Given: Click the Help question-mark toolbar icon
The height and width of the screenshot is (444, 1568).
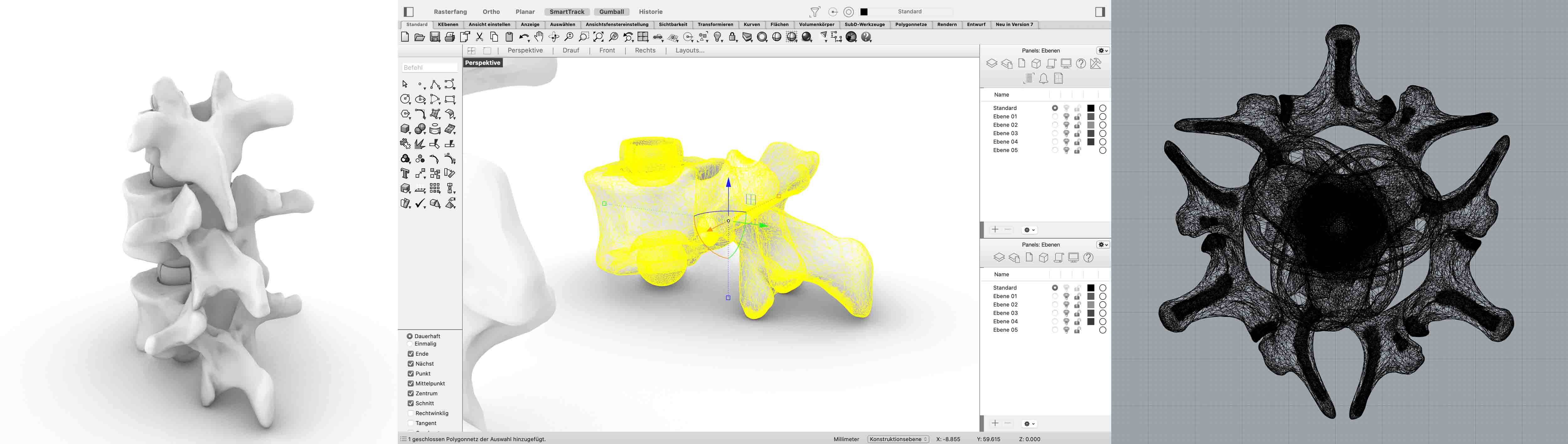Looking at the screenshot, I should (x=867, y=37).
